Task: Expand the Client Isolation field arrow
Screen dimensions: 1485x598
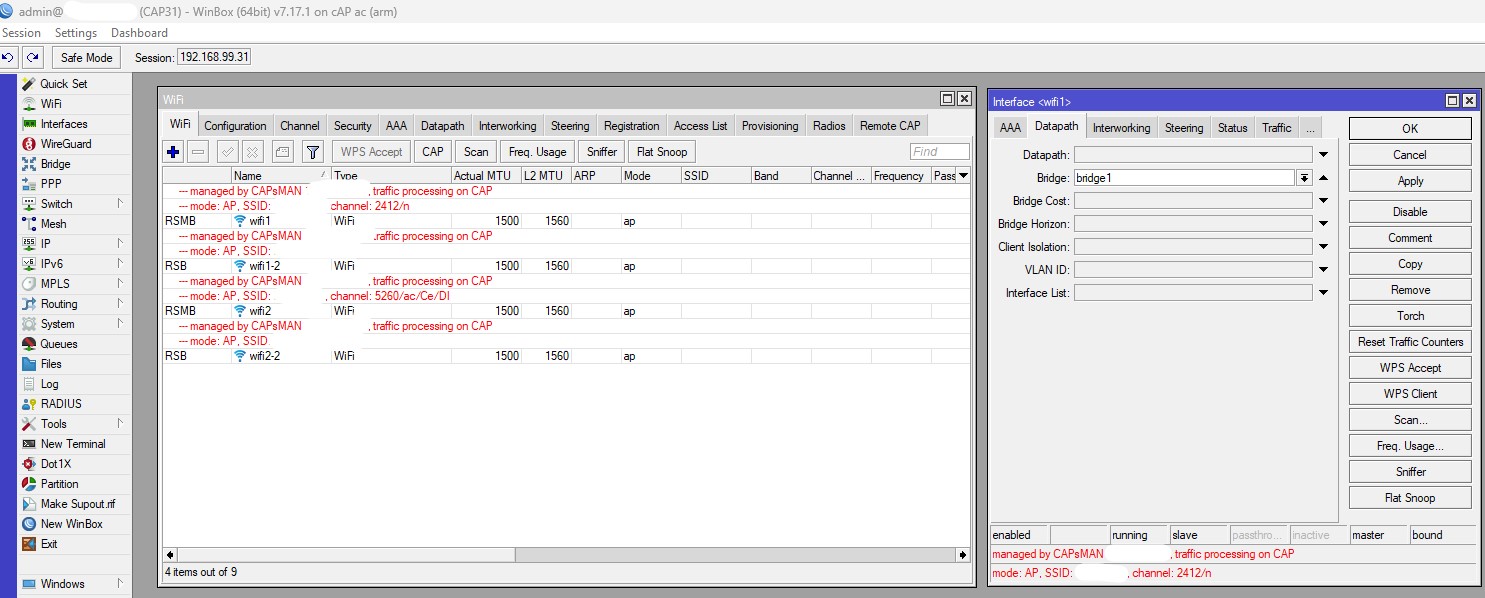Action: tap(1323, 247)
